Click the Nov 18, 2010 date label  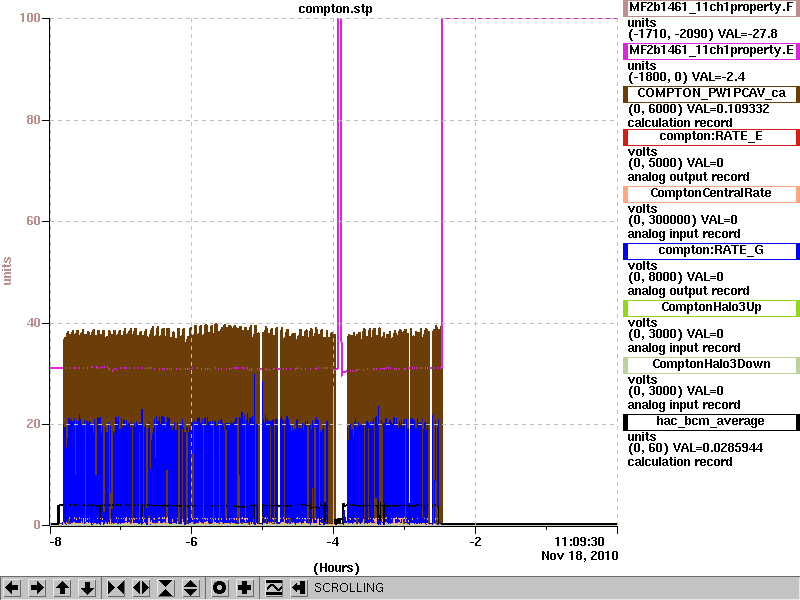tap(580, 556)
